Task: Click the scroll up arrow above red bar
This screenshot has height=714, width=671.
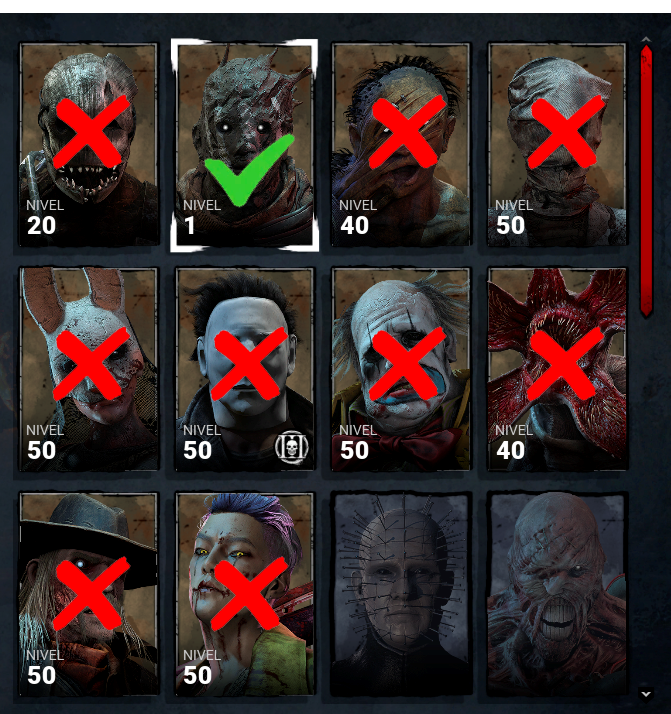Action: [x=646, y=40]
